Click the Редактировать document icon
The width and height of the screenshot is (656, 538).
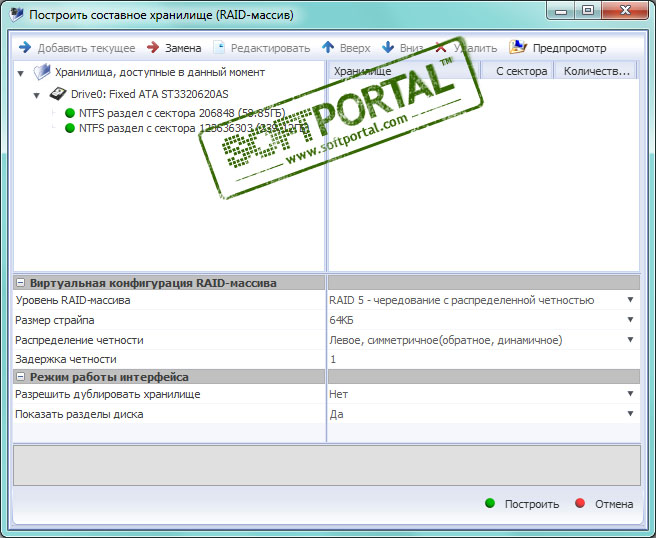(x=219, y=47)
